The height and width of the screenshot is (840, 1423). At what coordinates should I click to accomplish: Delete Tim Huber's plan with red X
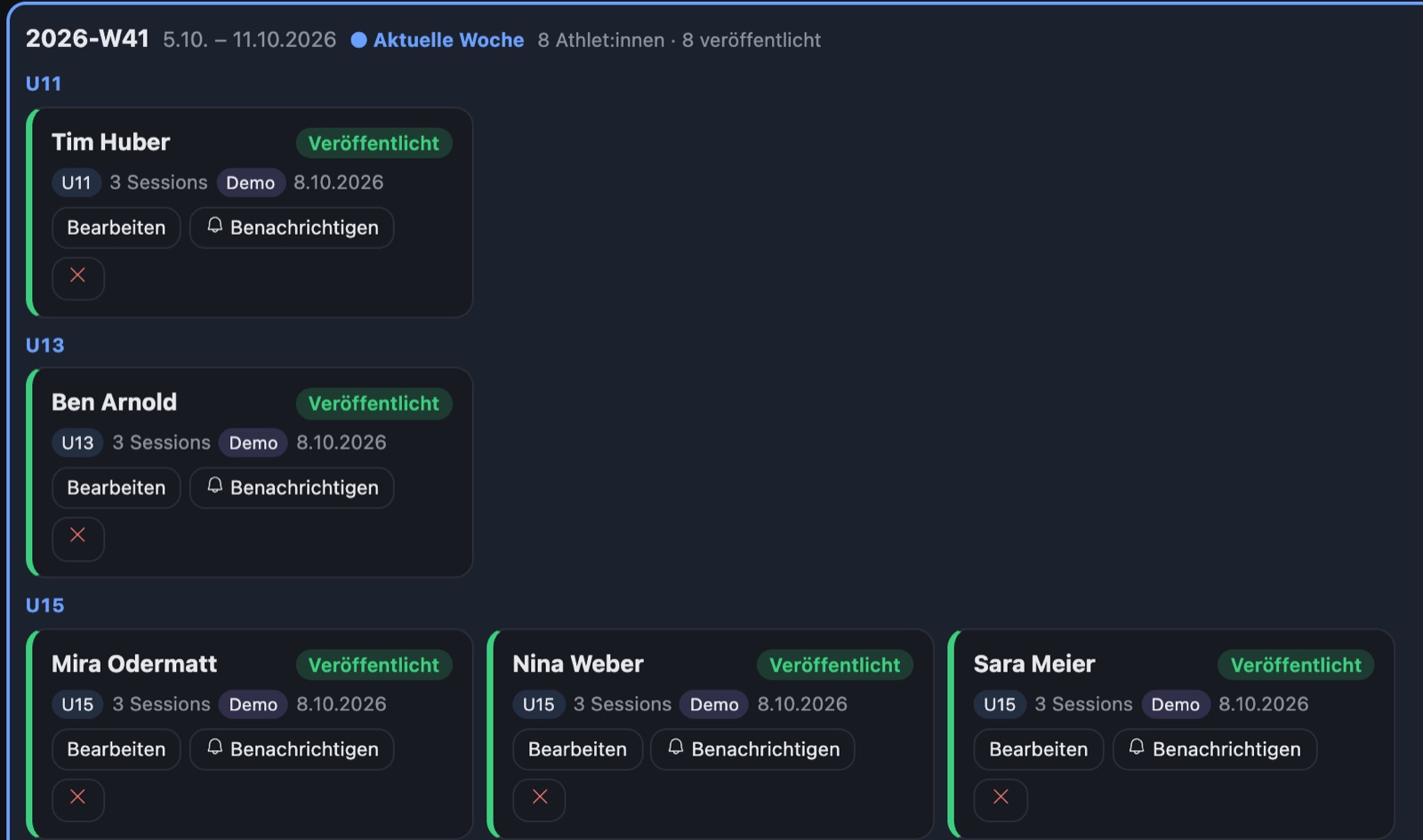(78, 278)
